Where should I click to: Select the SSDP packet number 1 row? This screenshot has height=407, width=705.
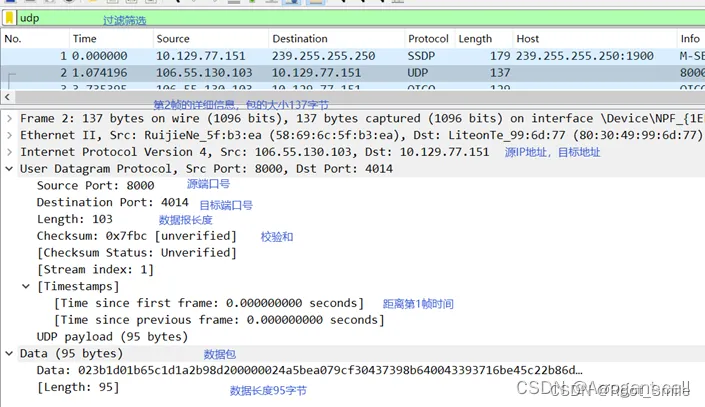coord(300,56)
